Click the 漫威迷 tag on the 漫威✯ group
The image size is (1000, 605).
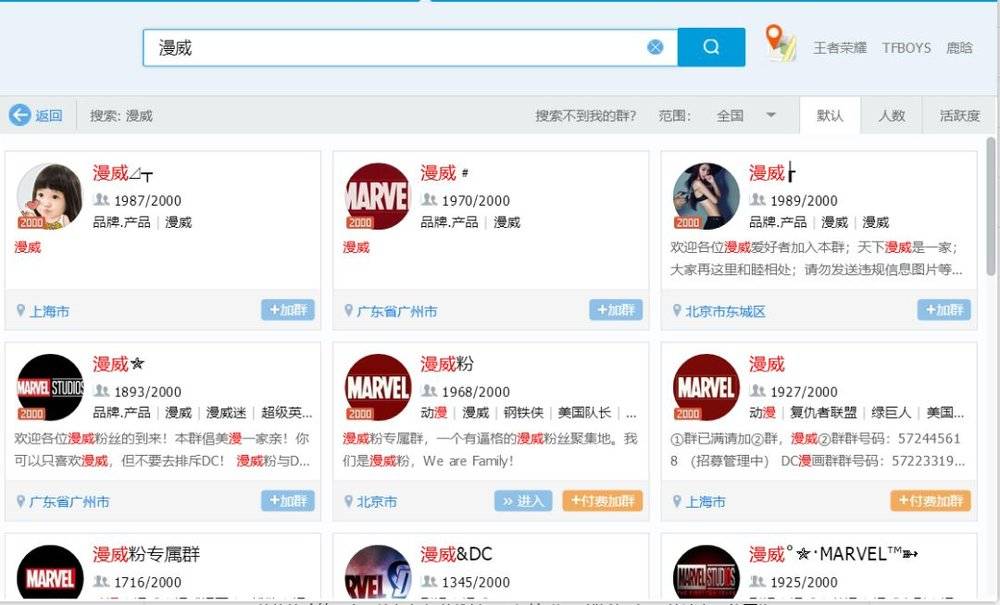226,412
